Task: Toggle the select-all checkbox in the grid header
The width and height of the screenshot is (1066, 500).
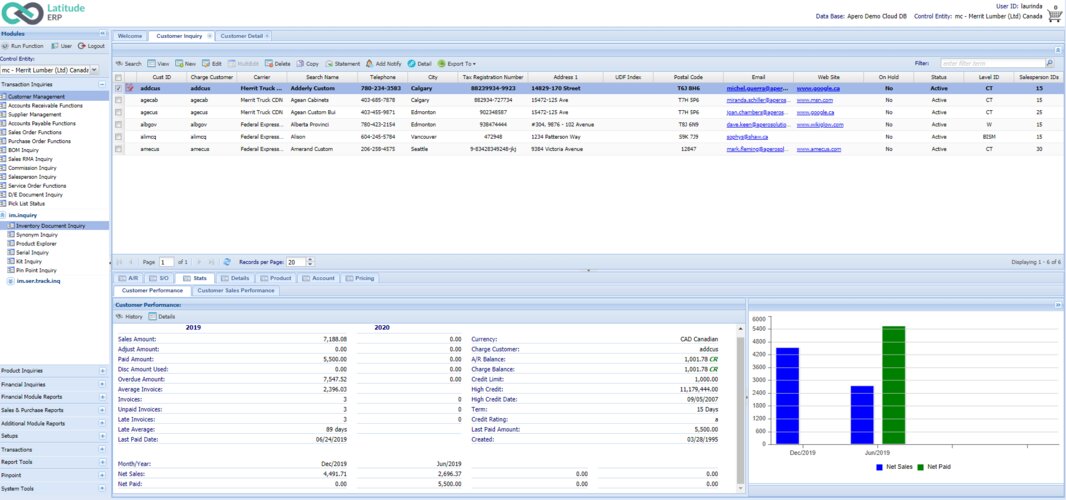Action: pyautogui.click(x=119, y=77)
